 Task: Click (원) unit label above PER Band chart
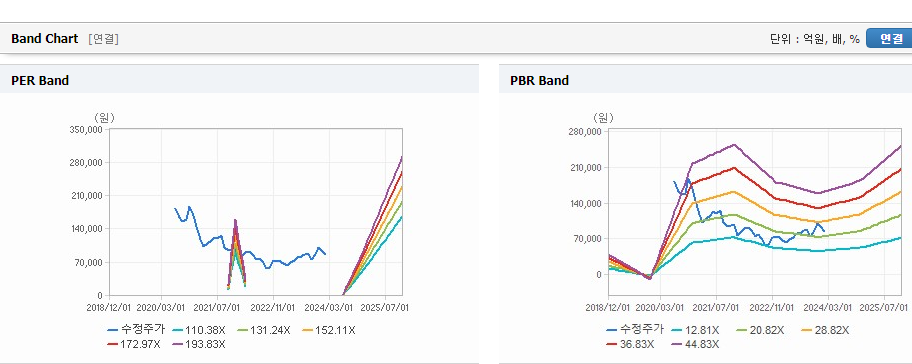(x=105, y=117)
